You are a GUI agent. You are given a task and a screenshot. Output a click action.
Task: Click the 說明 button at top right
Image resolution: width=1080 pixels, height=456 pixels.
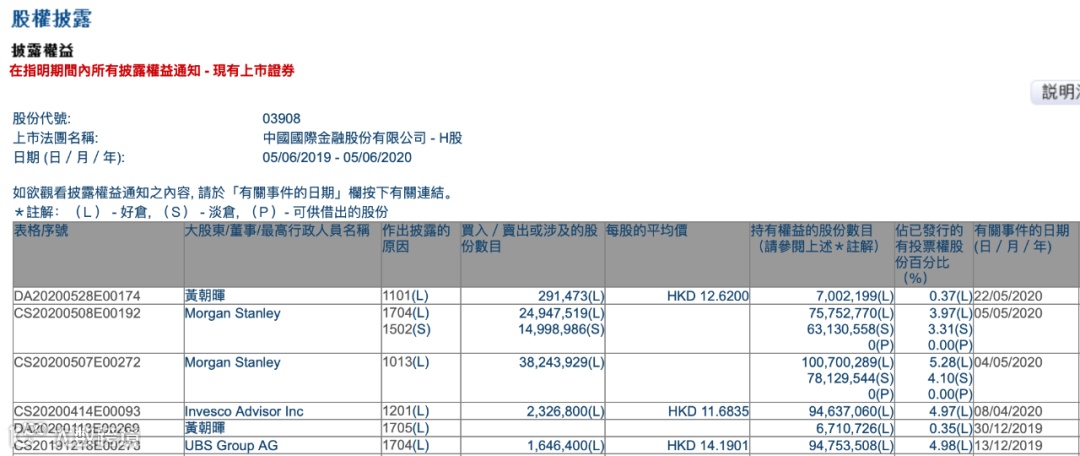(x=1056, y=92)
